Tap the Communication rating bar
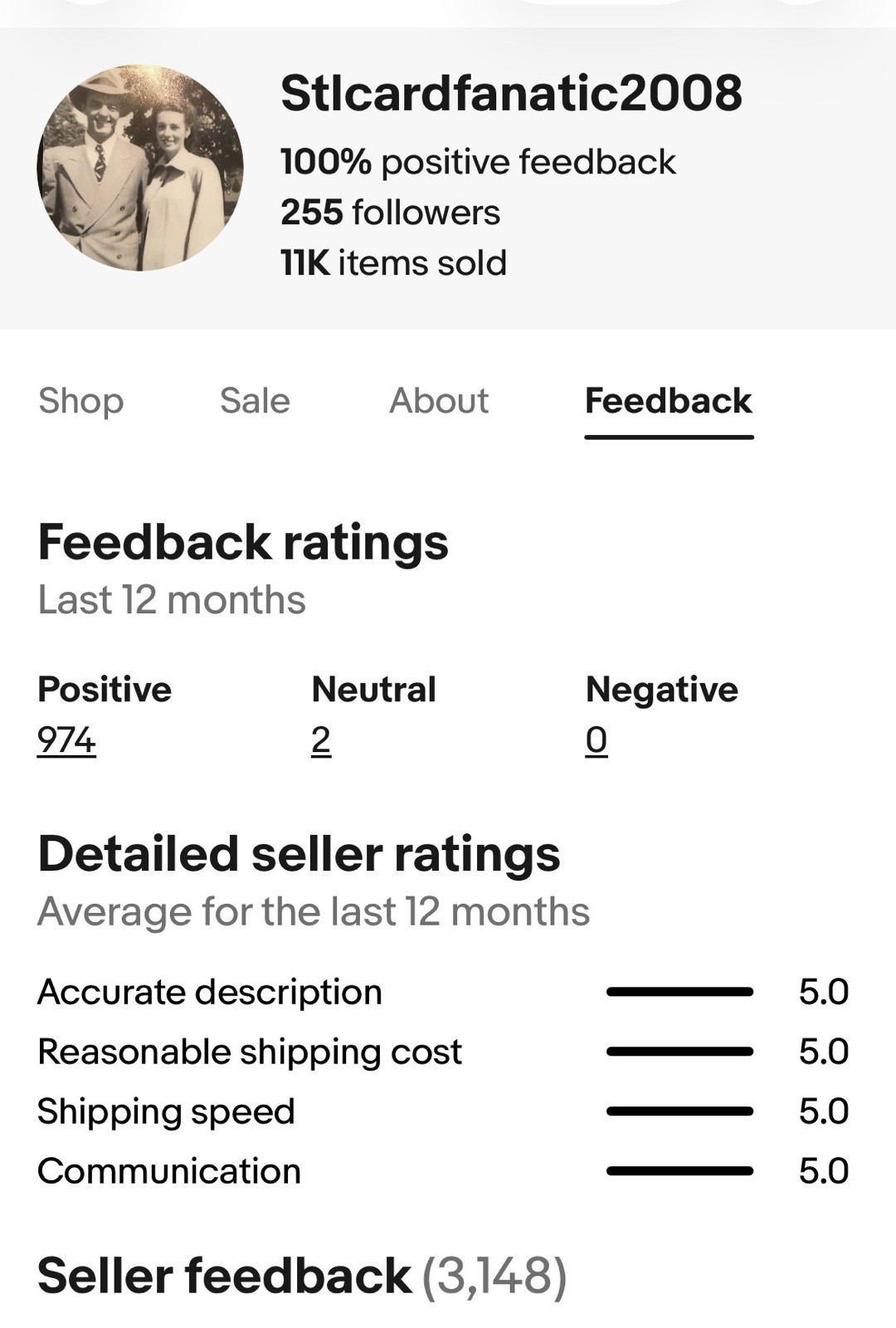The height and width of the screenshot is (1328, 896). pyautogui.click(x=679, y=1171)
